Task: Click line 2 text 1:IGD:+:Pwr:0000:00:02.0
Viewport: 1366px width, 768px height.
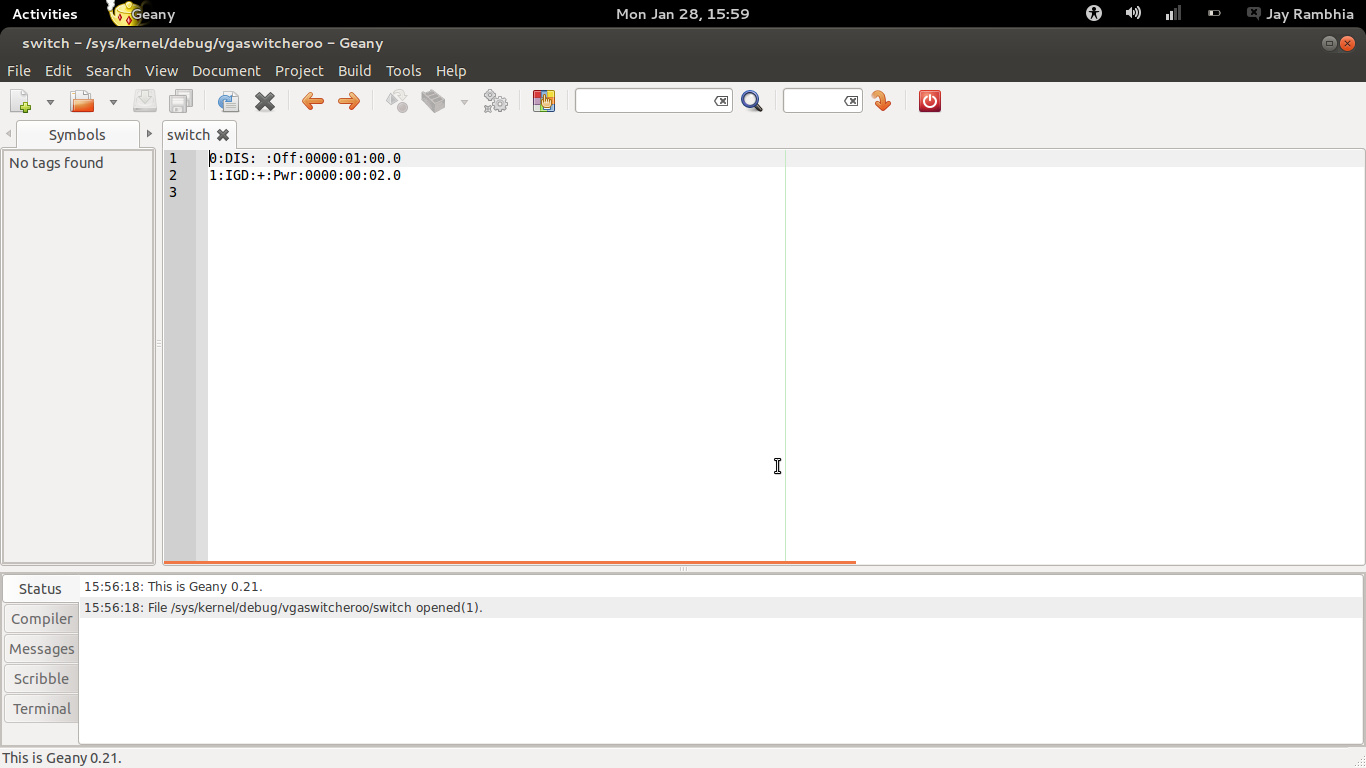Action: (x=305, y=175)
